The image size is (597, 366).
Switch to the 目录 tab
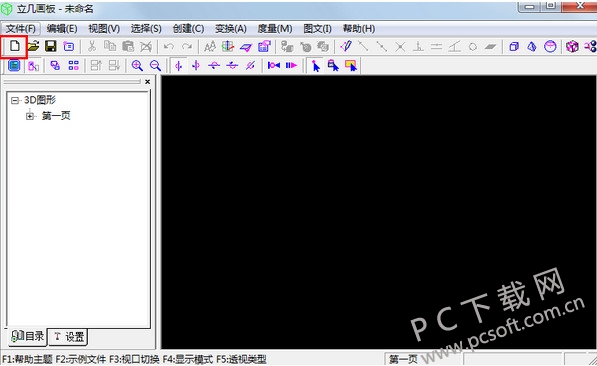27,337
